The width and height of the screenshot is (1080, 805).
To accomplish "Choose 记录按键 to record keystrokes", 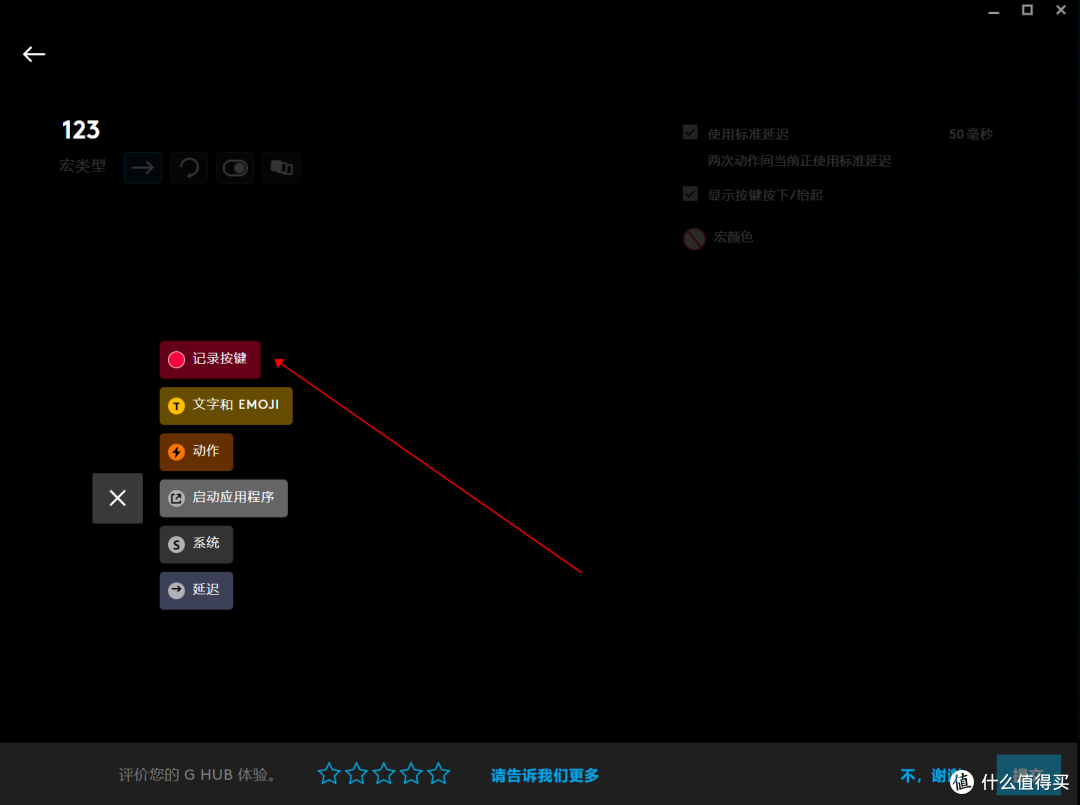I will [x=210, y=359].
